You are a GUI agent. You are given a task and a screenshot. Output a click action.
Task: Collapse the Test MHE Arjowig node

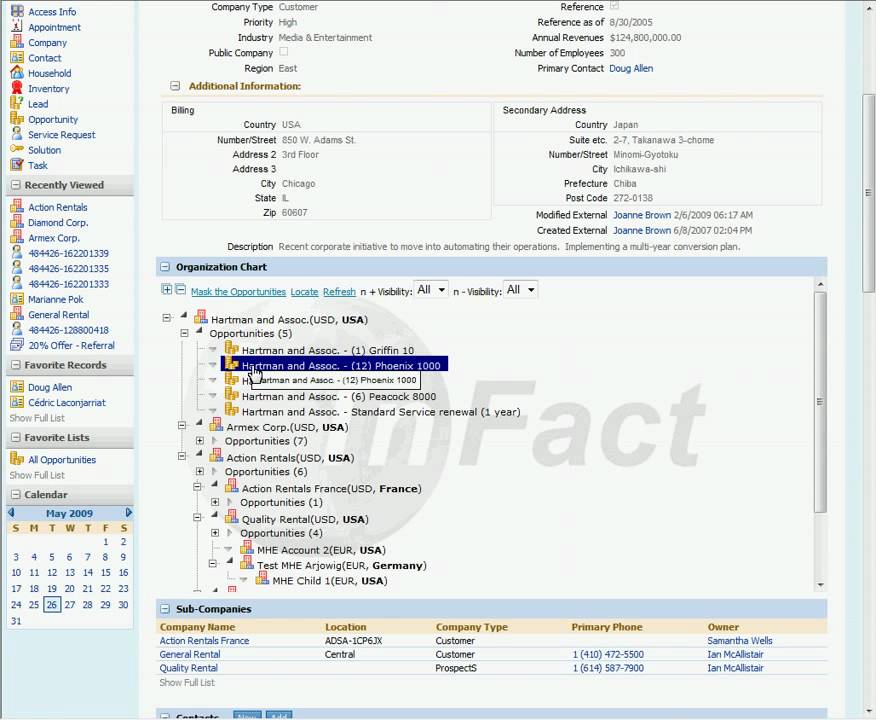(212, 564)
